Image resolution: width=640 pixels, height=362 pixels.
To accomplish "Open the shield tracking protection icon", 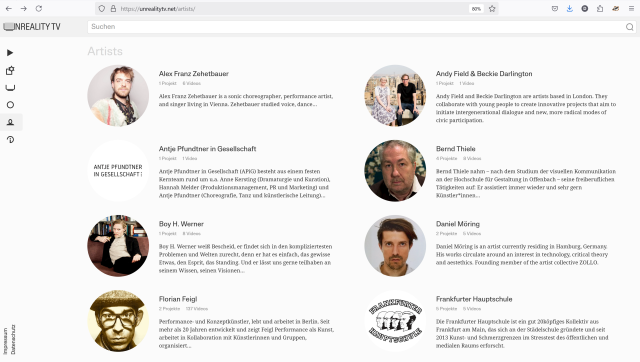I will (102, 9).
